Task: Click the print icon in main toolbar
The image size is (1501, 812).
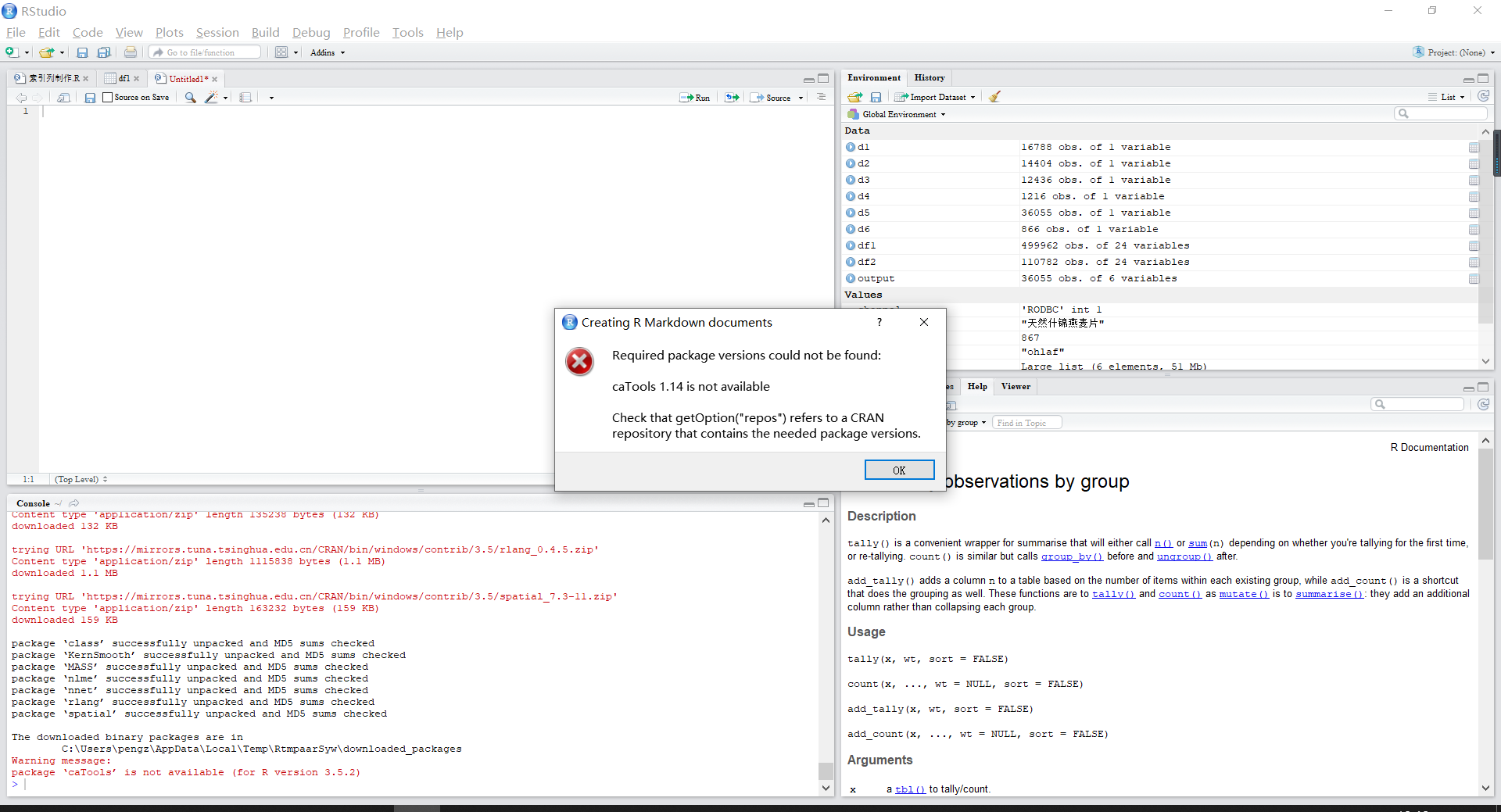Action: [130, 52]
